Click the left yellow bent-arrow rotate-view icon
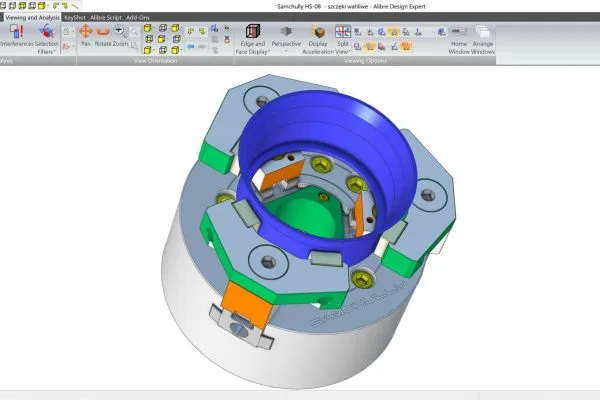 pos(191,31)
